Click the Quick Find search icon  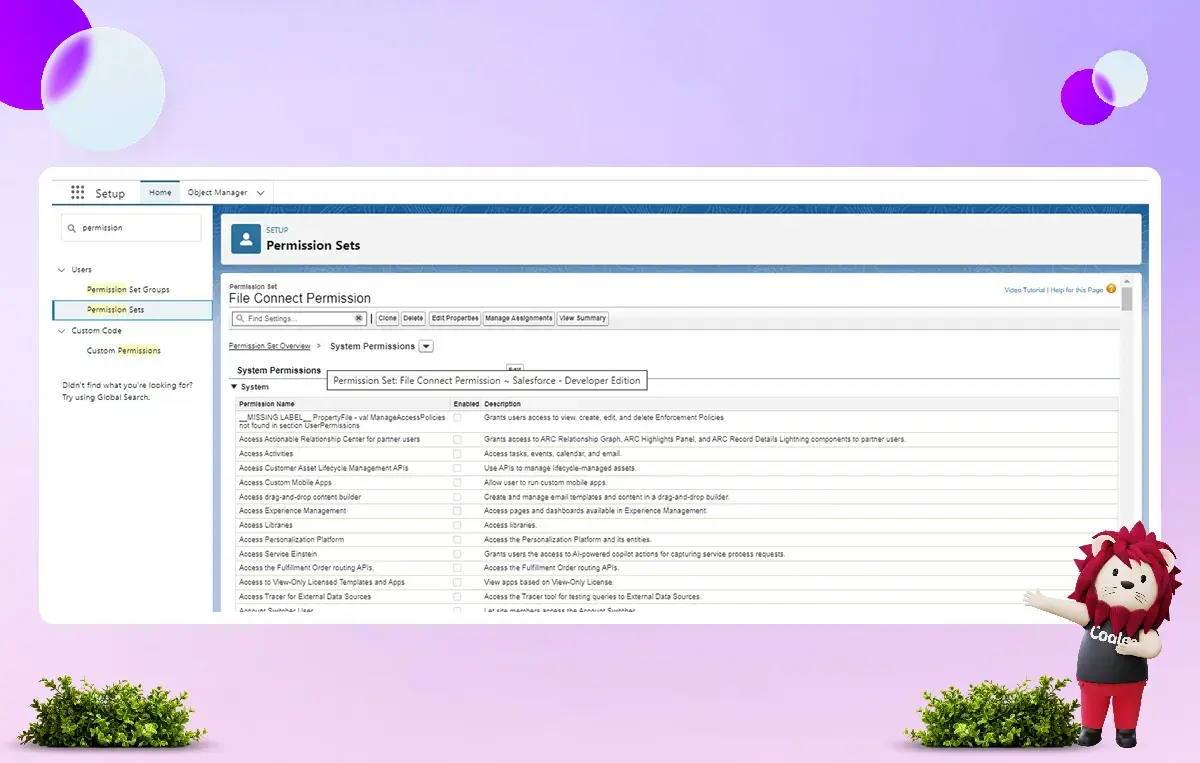pos(71,228)
